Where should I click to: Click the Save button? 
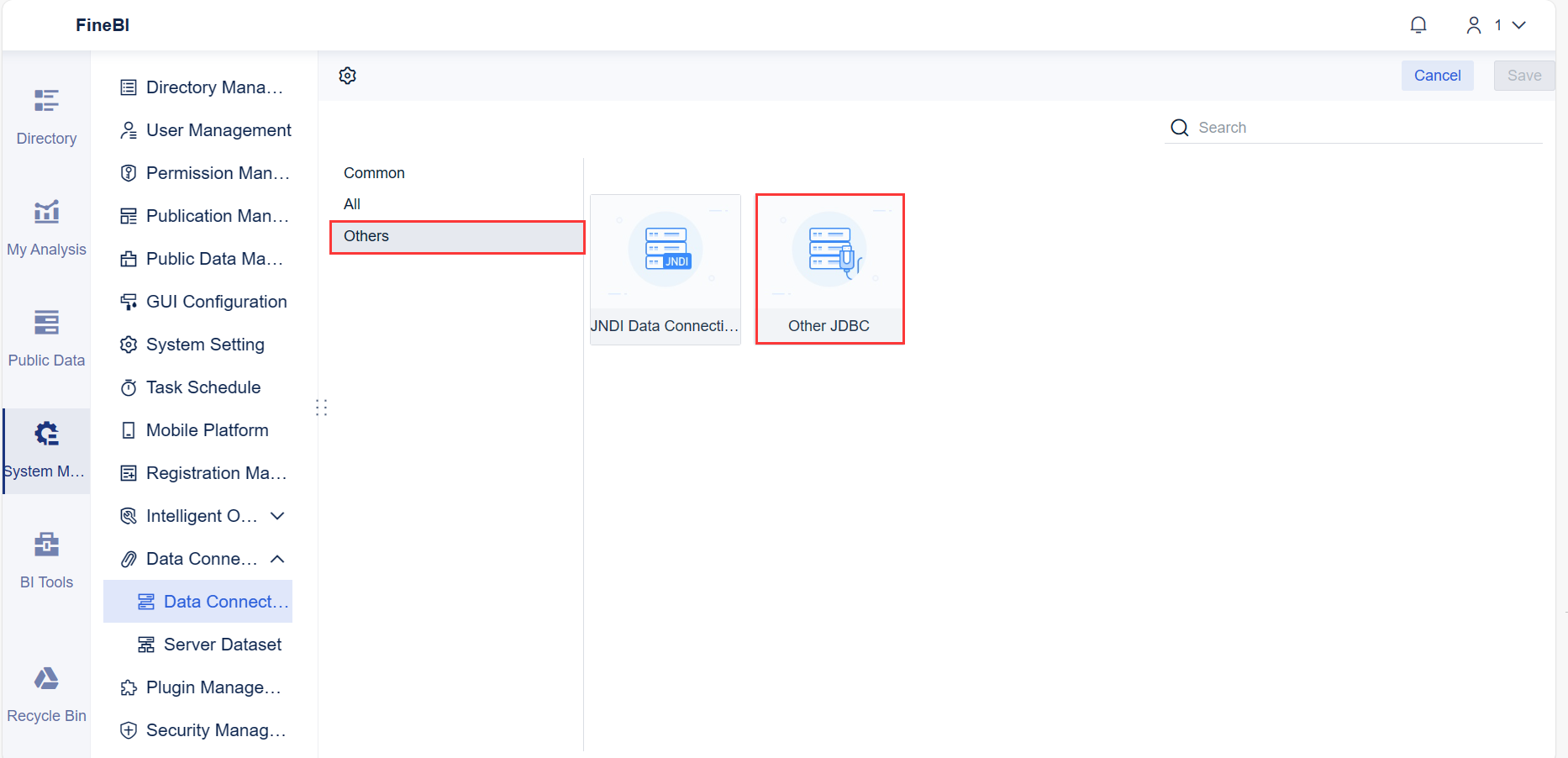point(1523,75)
